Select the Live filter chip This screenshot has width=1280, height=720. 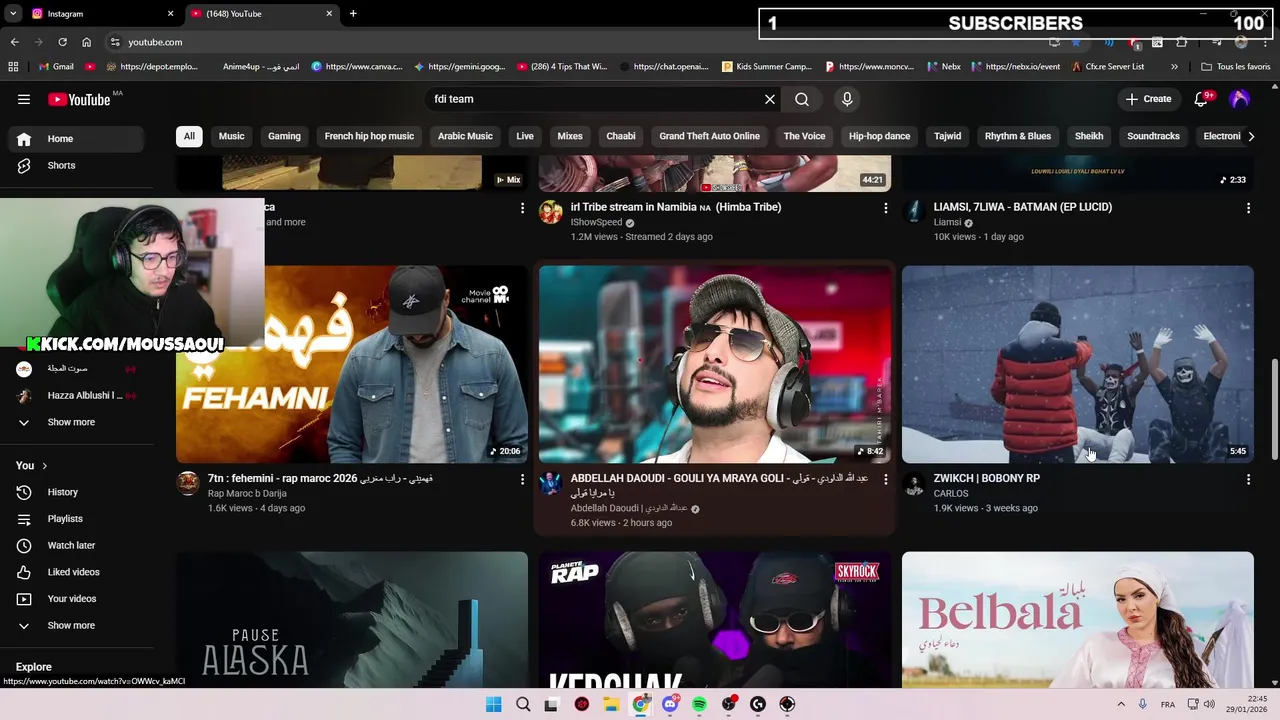tap(525, 136)
